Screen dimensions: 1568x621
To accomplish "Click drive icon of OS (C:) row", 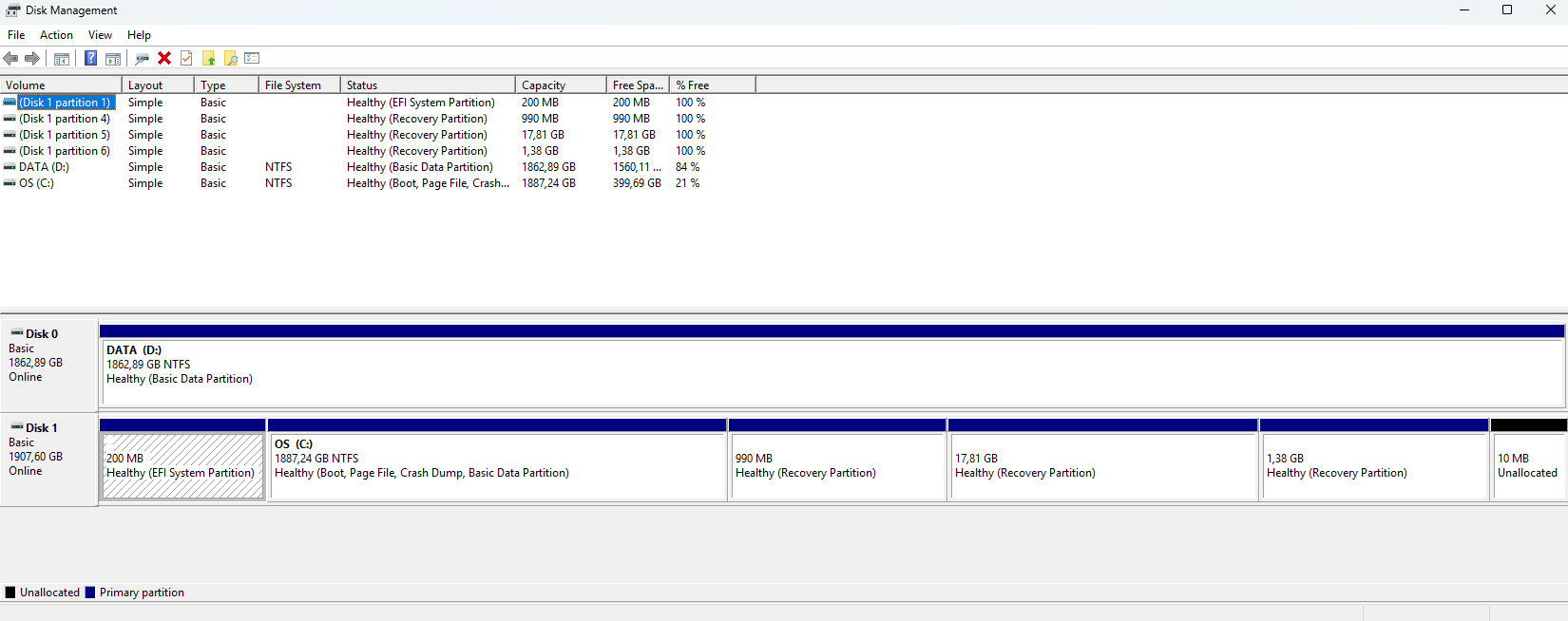I will point(10,183).
